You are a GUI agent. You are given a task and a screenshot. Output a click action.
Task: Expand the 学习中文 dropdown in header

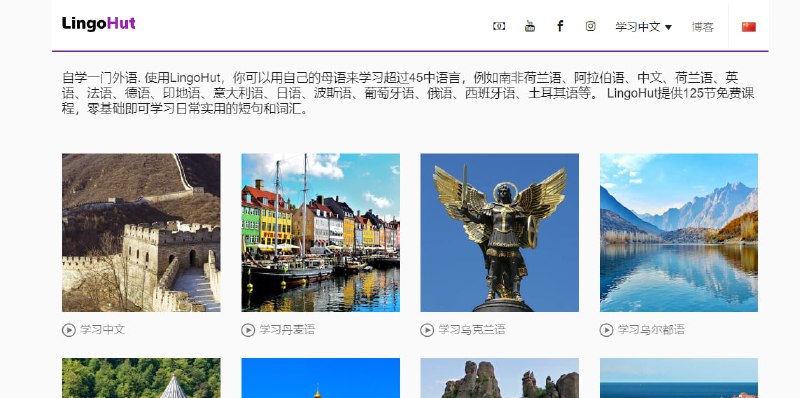click(643, 27)
